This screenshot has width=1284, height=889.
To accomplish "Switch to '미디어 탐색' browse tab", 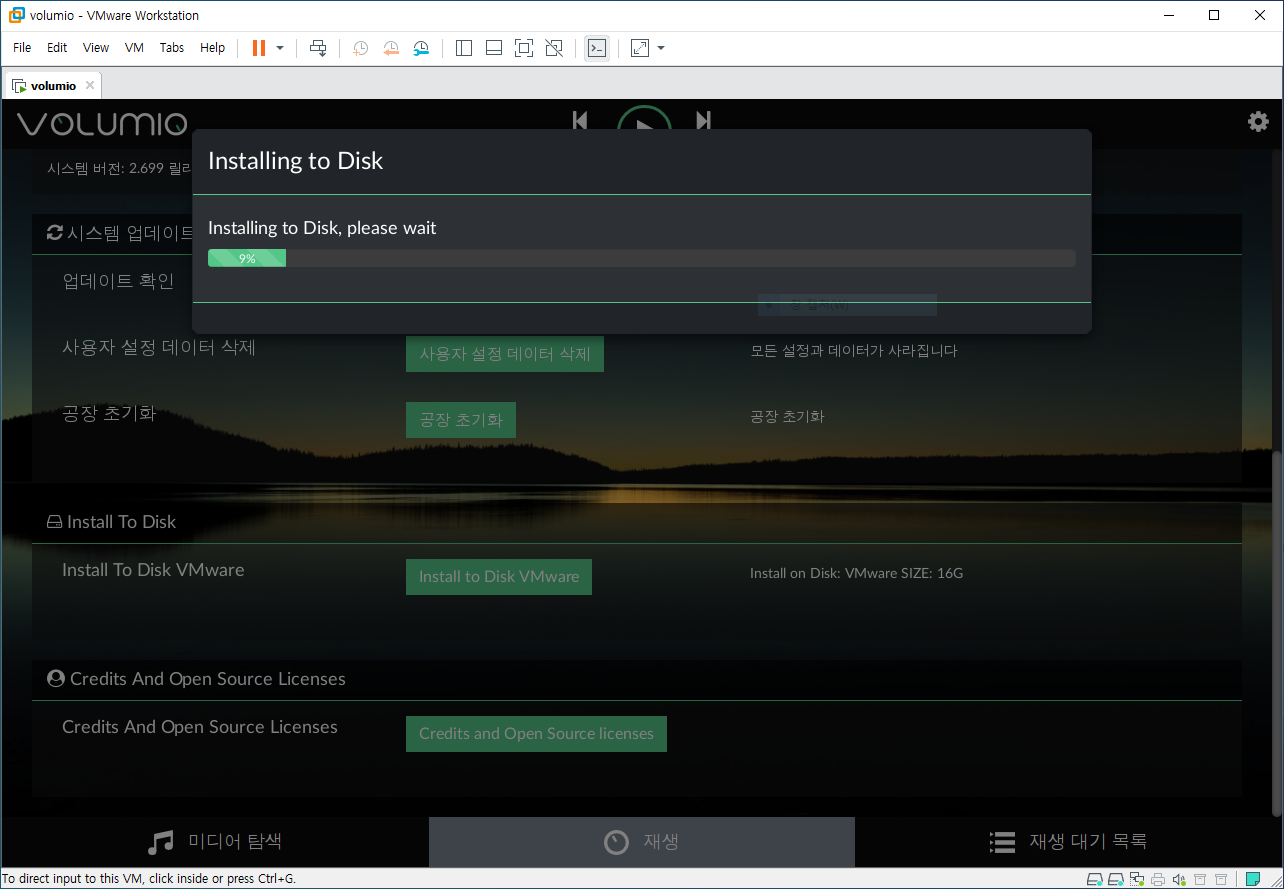I will point(215,842).
